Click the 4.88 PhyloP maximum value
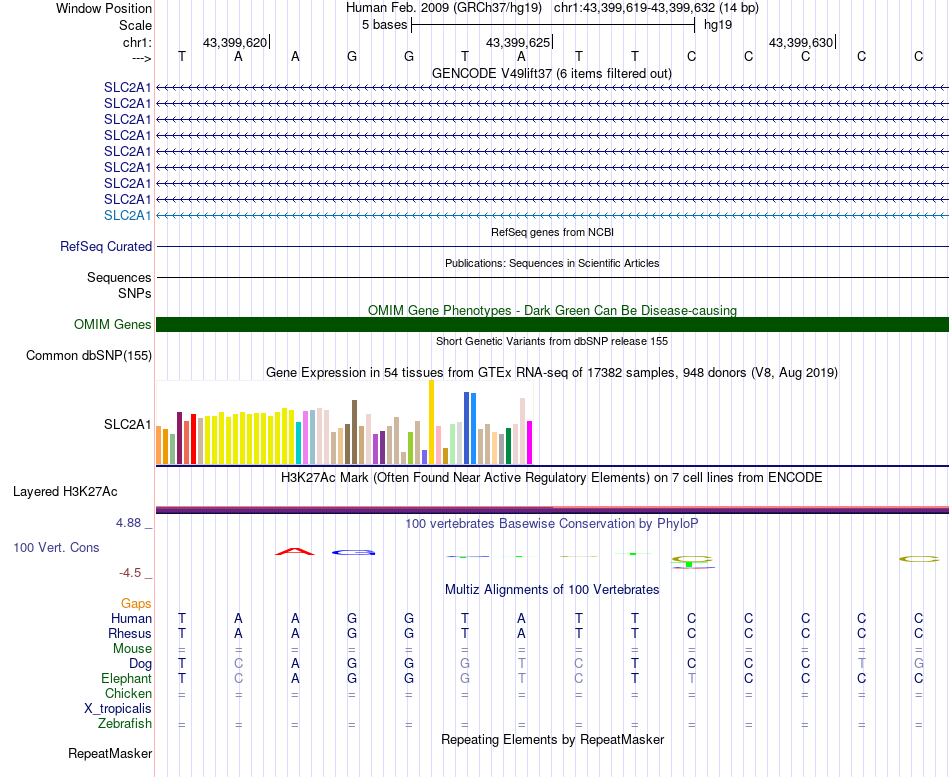Screen dimensions: 950x777 (128, 522)
